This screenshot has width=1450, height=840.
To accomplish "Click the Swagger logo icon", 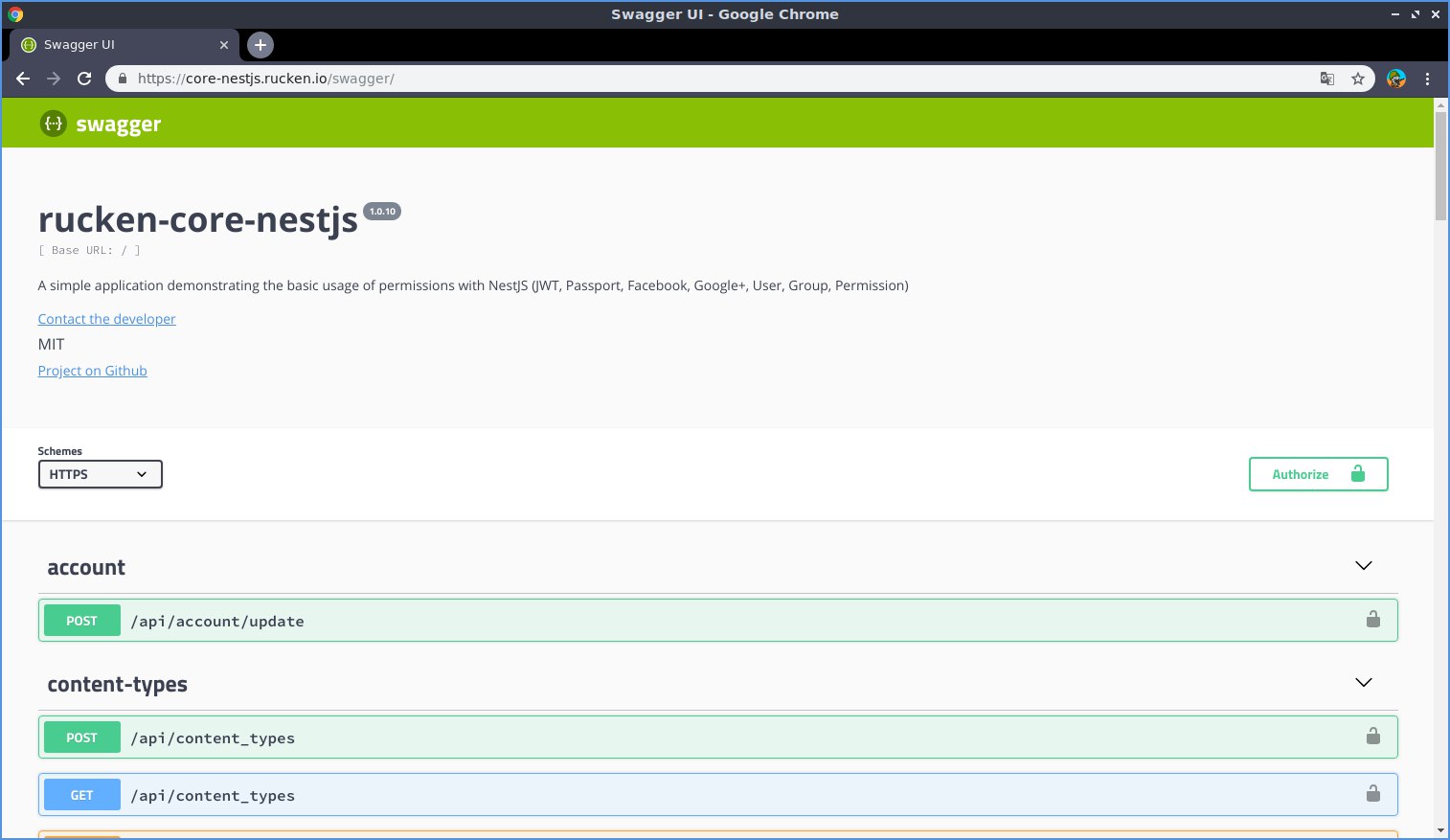I will coord(54,124).
